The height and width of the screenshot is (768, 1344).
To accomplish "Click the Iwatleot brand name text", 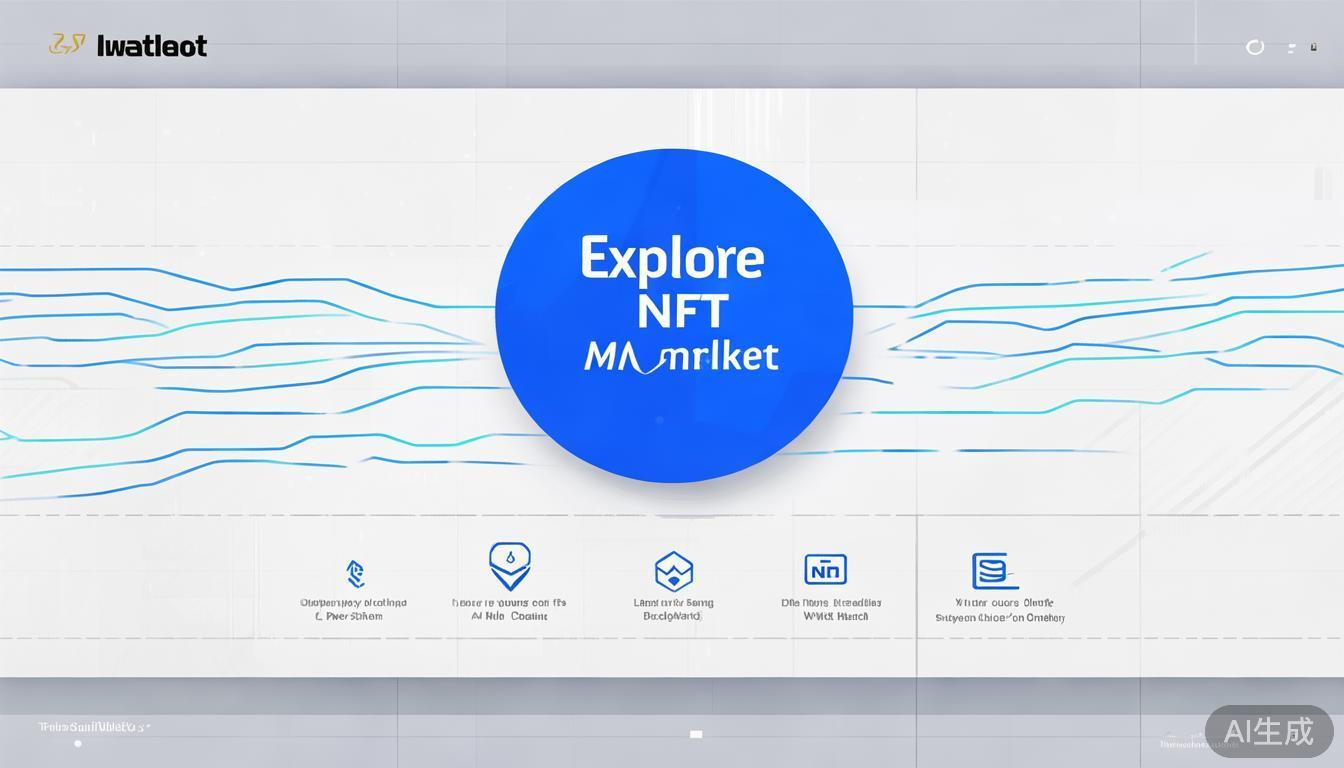I will (152, 46).
